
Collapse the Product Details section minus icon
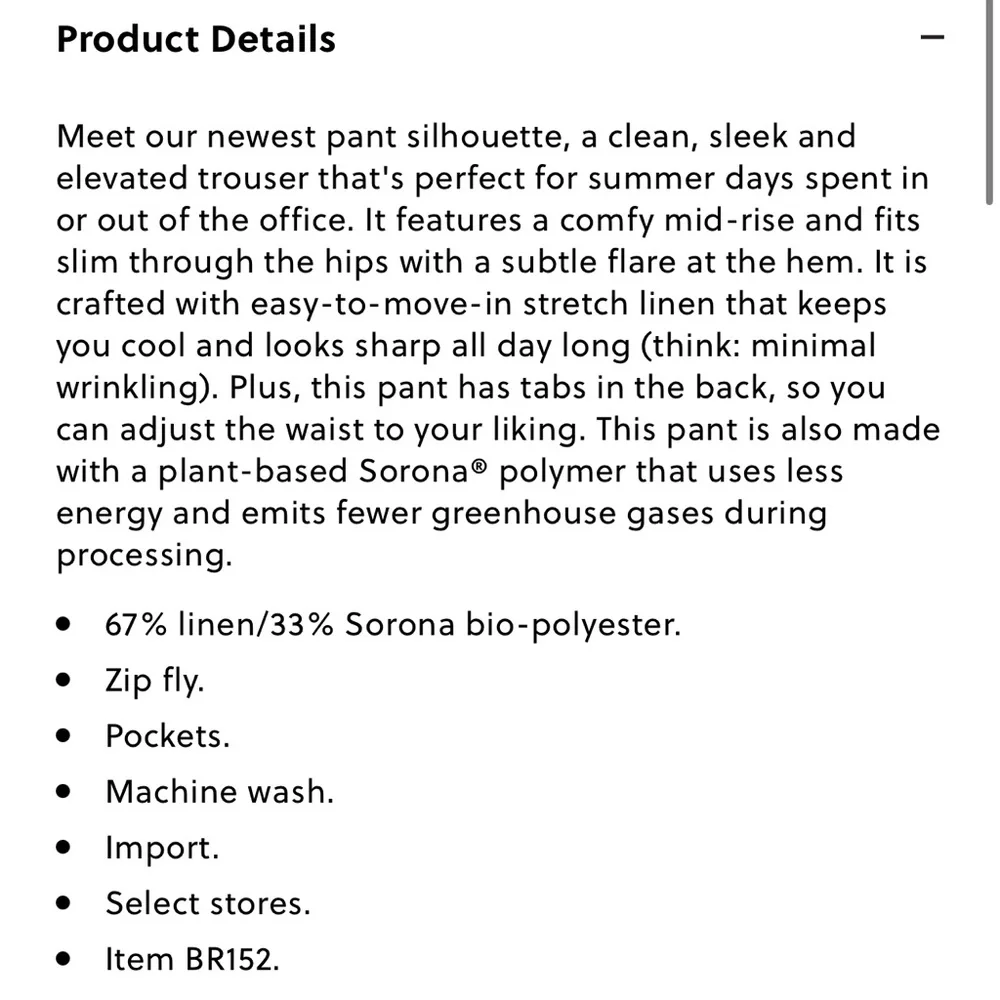932,38
